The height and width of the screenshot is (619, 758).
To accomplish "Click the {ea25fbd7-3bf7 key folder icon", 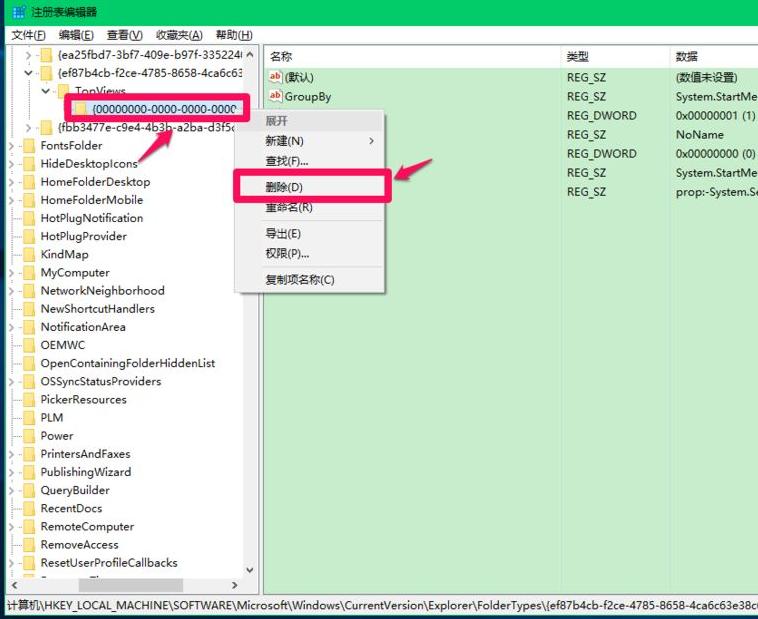I will (x=46, y=55).
